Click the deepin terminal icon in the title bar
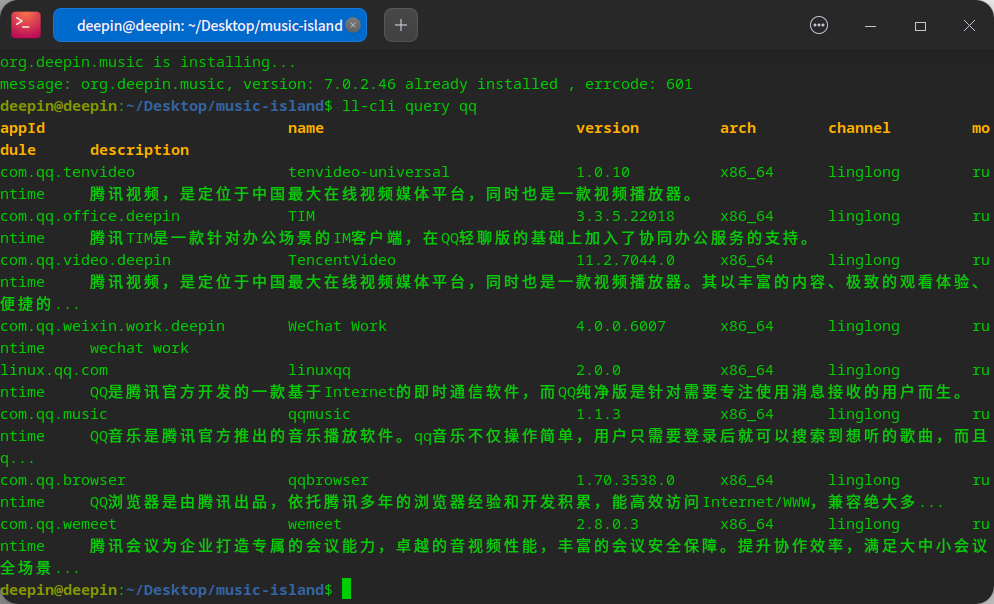Screen dimensions: 994x604 point(25,24)
